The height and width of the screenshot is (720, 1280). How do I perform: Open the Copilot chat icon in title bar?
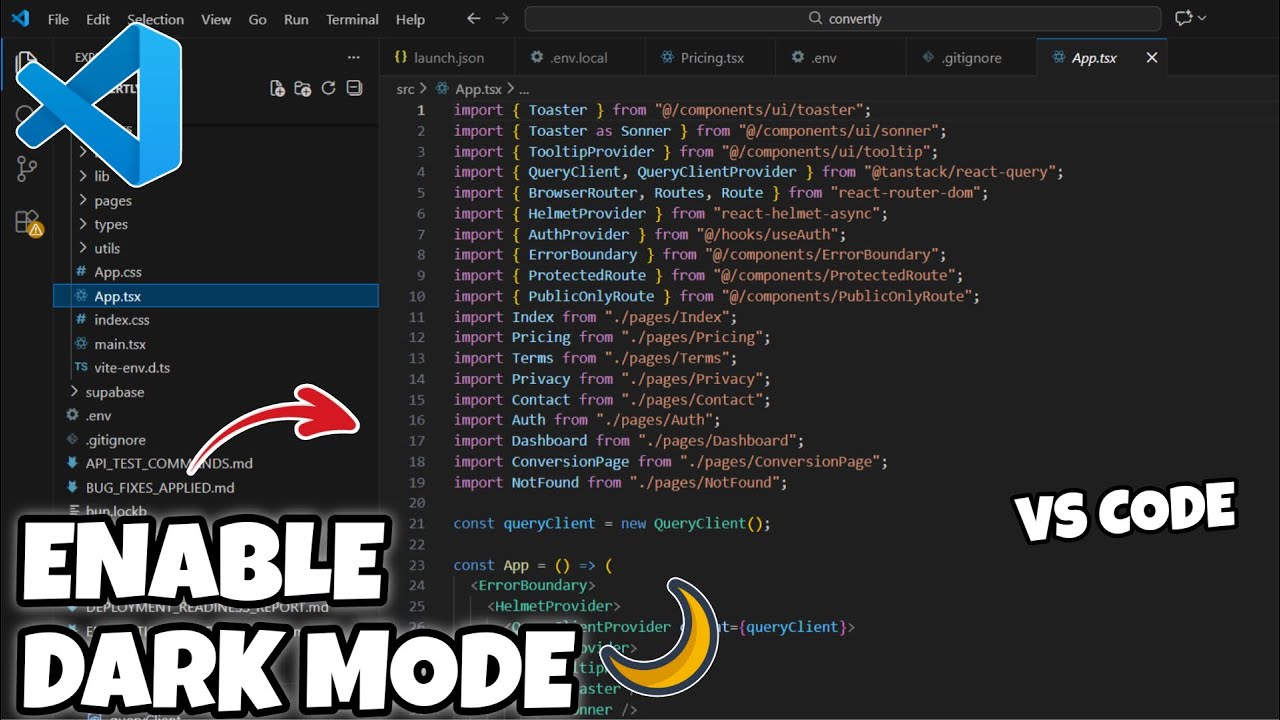1184,19
